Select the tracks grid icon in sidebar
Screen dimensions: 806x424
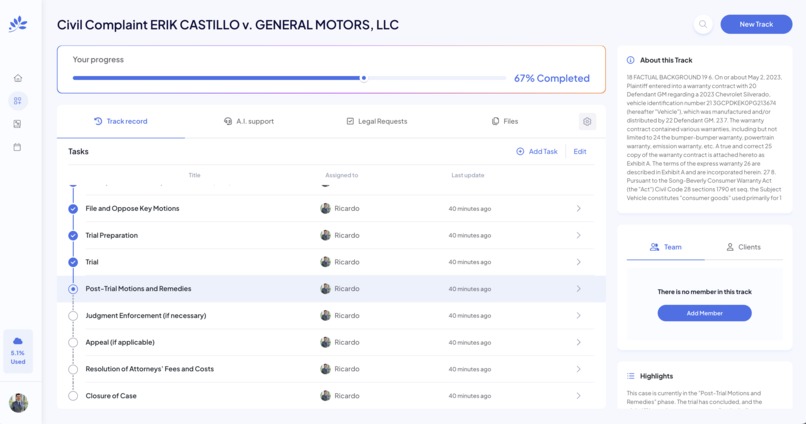pyautogui.click(x=18, y=101)
